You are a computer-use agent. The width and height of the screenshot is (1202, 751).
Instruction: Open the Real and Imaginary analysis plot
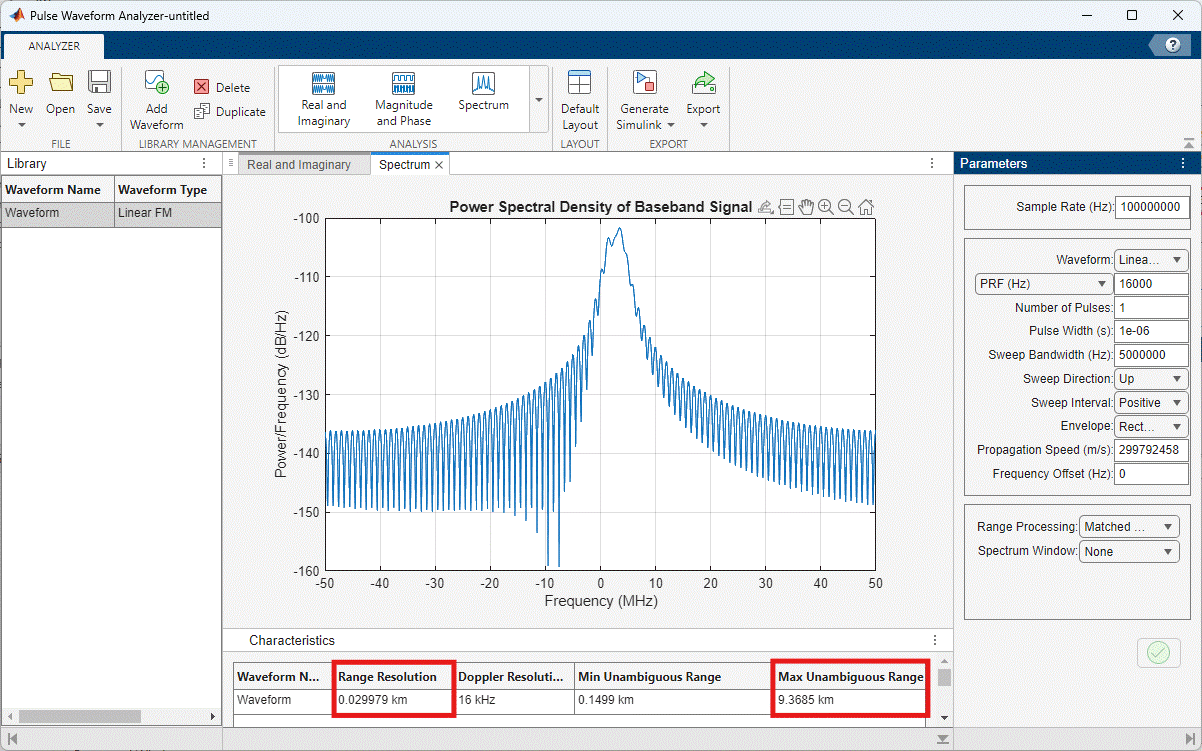(323, 99)
